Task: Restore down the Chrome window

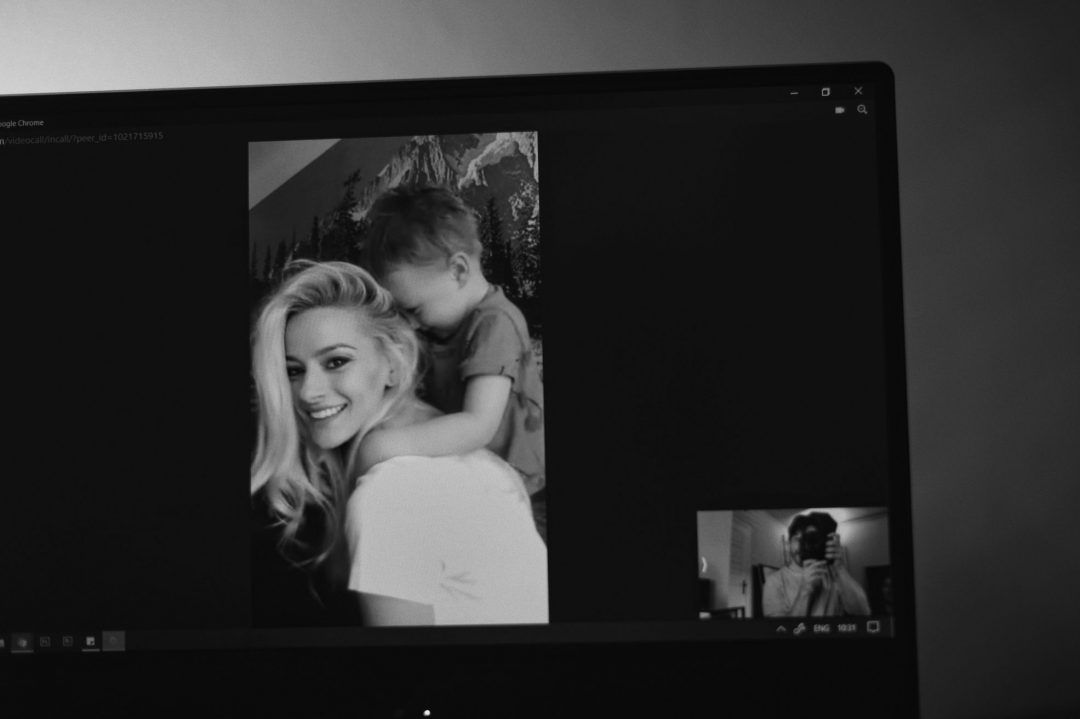Action: tap(826, 92)
